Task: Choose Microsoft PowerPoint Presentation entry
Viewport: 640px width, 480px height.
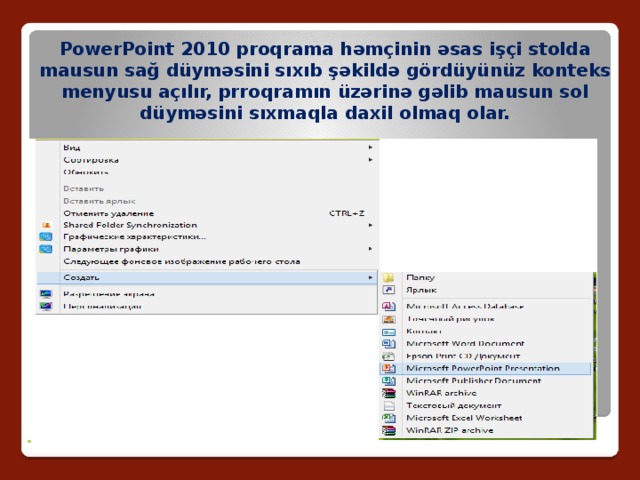Action: [x=486, y=369]
